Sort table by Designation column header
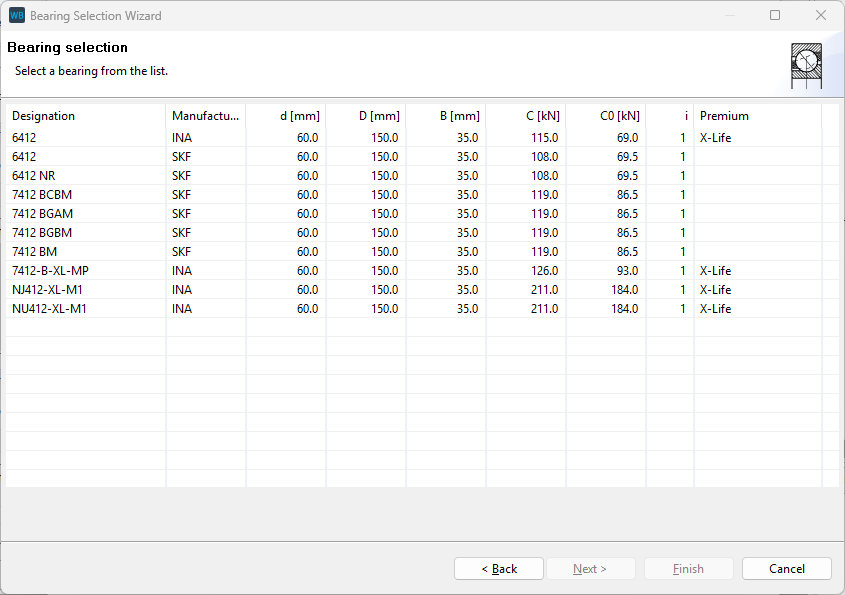Screen dimensions: 845x595 [44, 116]
